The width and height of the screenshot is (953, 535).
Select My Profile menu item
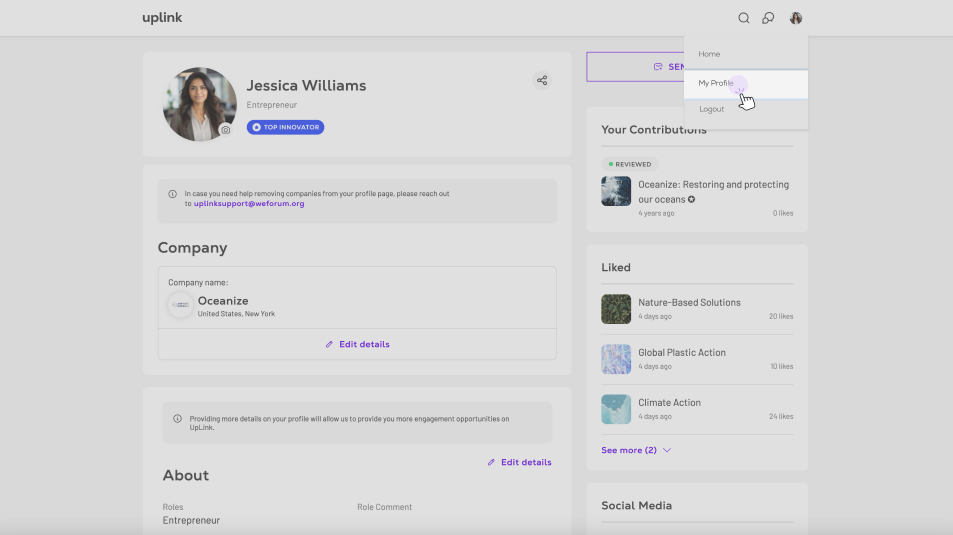716,83
